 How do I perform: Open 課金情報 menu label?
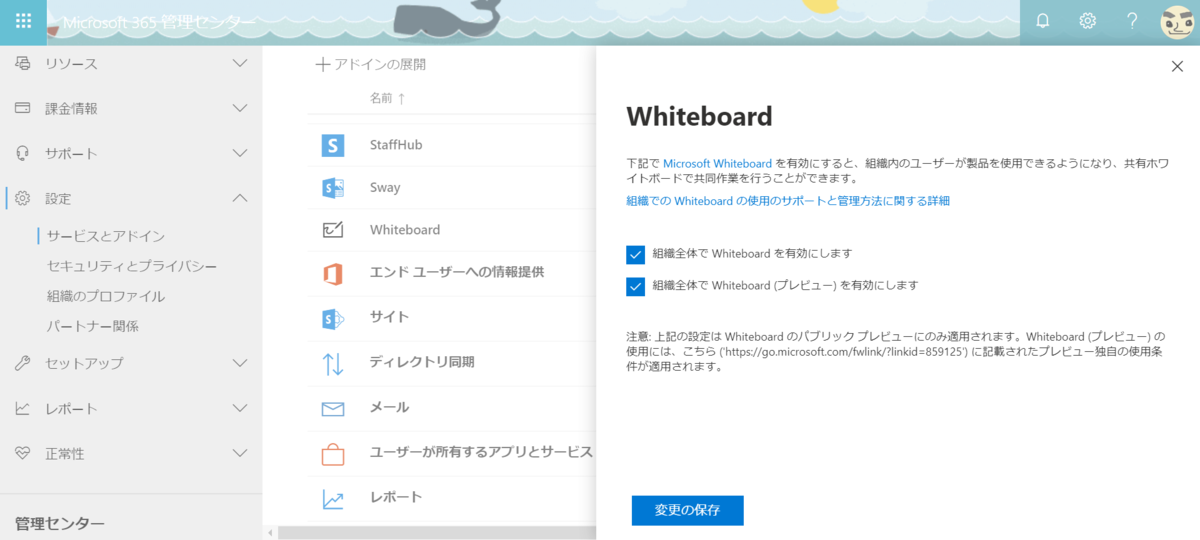71,108
